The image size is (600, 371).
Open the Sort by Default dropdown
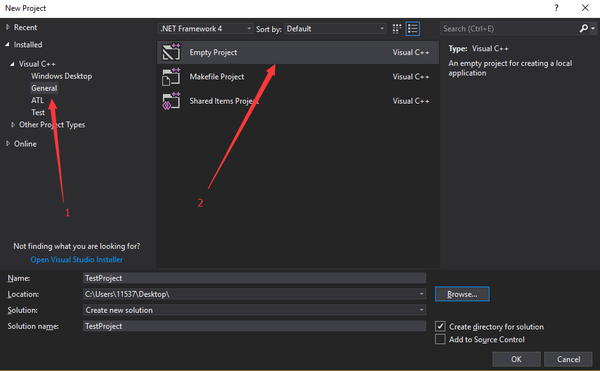tap(335, 29)
